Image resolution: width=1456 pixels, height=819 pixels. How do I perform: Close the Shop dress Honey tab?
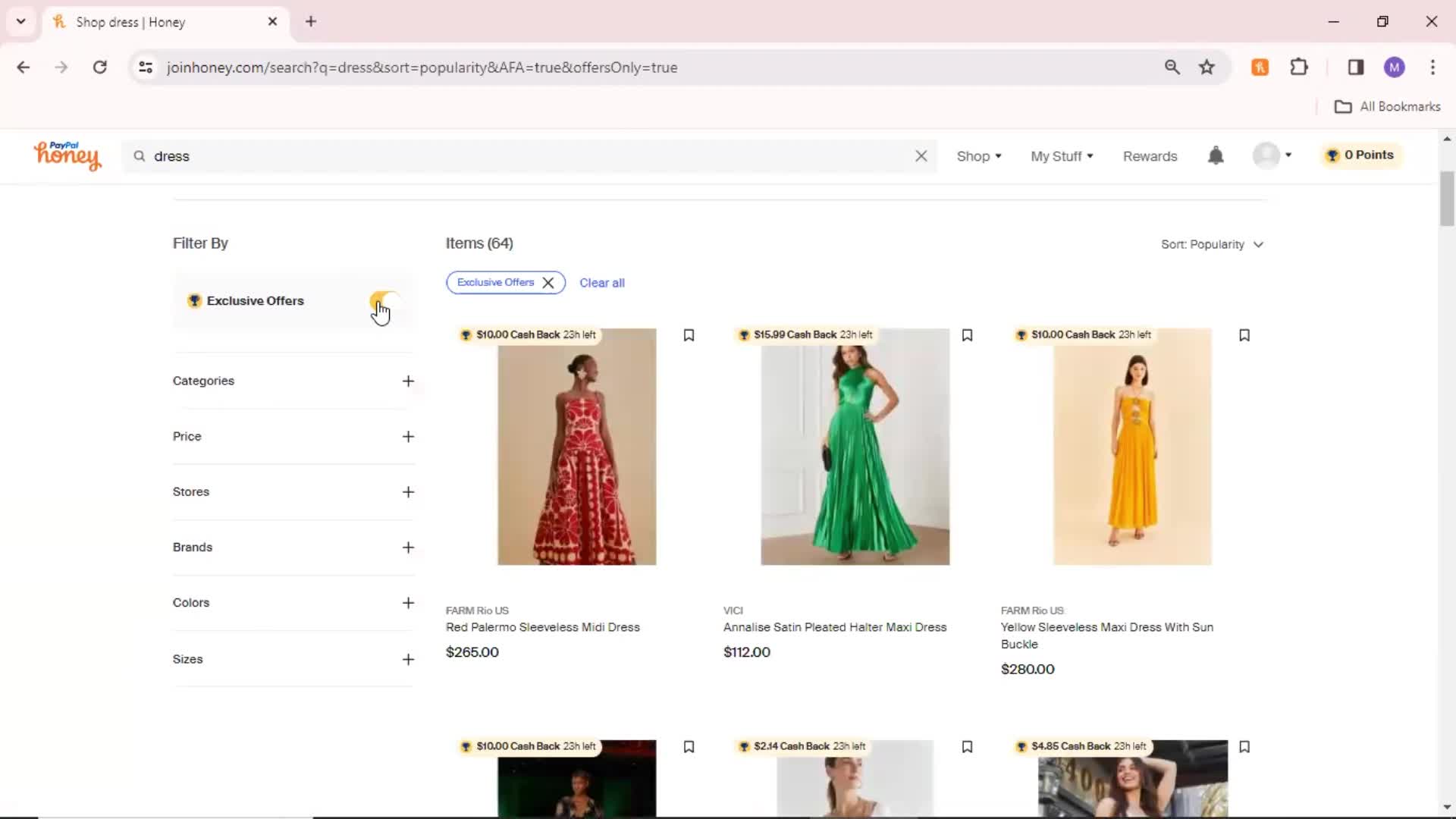point(272,21)
